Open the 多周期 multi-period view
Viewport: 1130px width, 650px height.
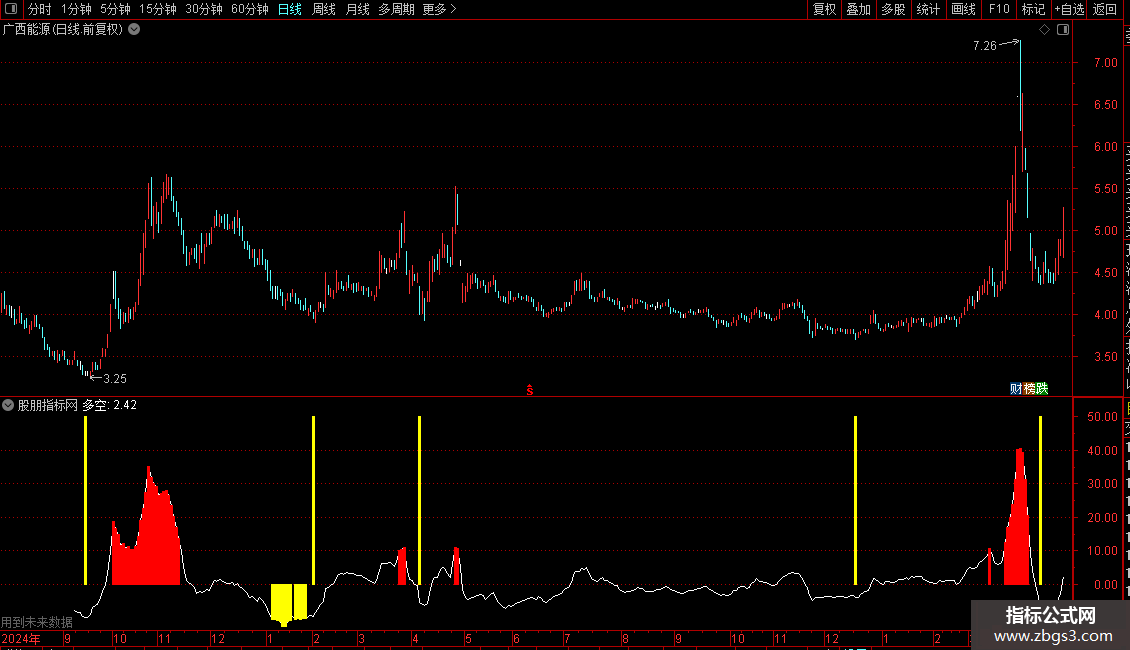(x=396, y=9)
